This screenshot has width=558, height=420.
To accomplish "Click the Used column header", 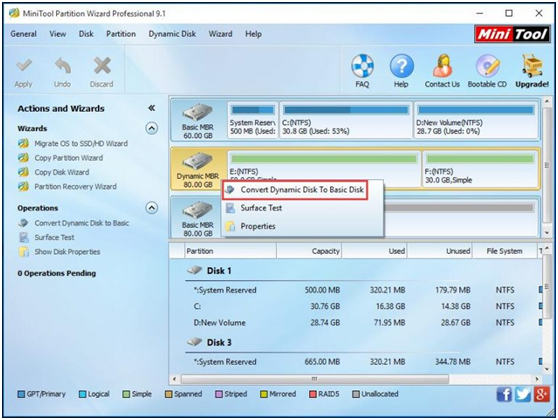I will point(375,251).
